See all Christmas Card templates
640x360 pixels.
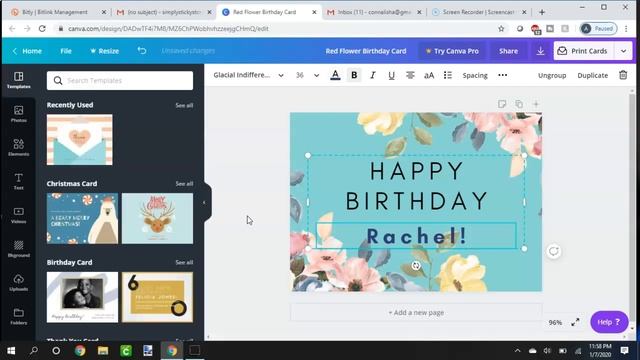(184, 184)
